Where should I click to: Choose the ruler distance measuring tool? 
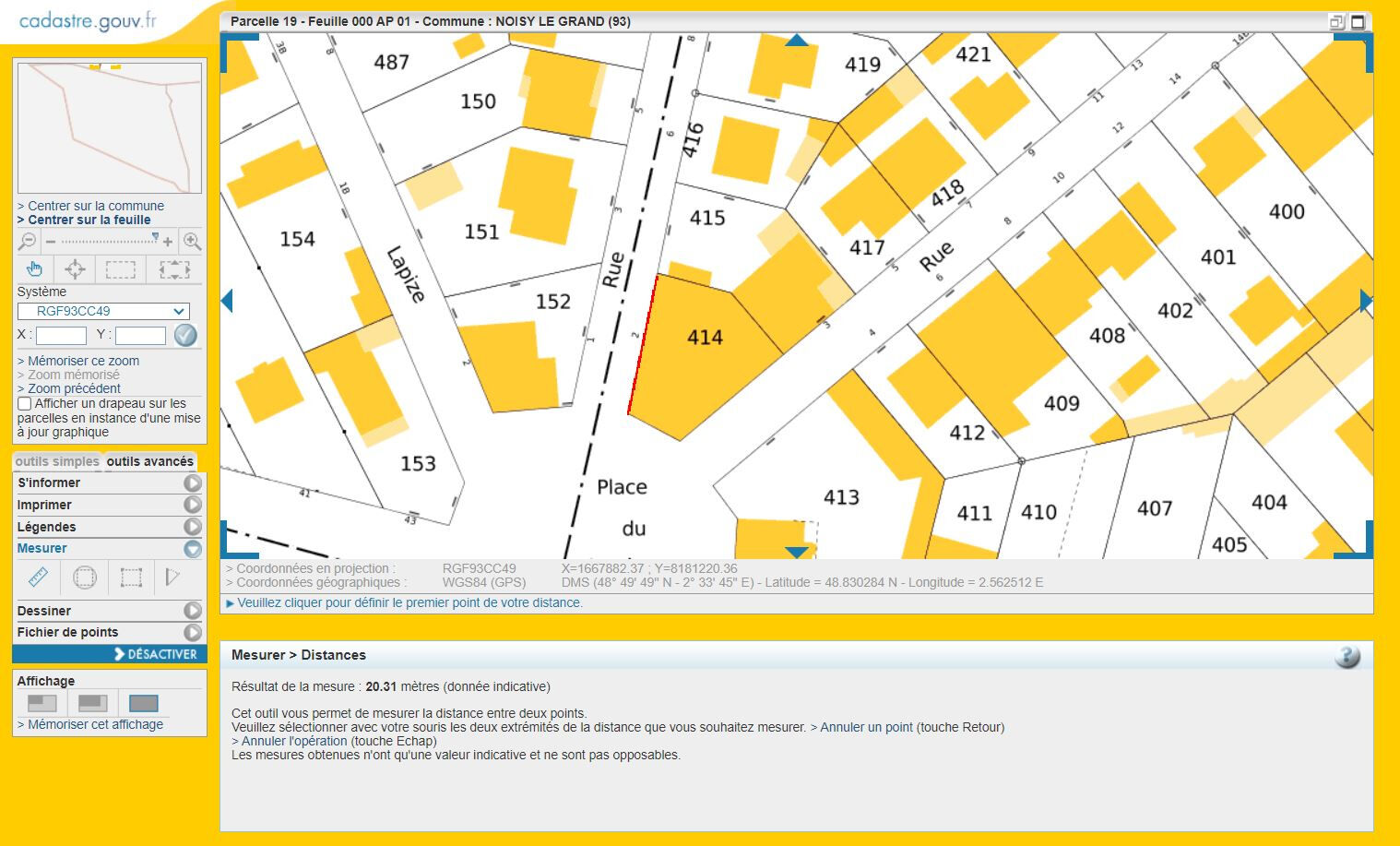coord(38,578)
